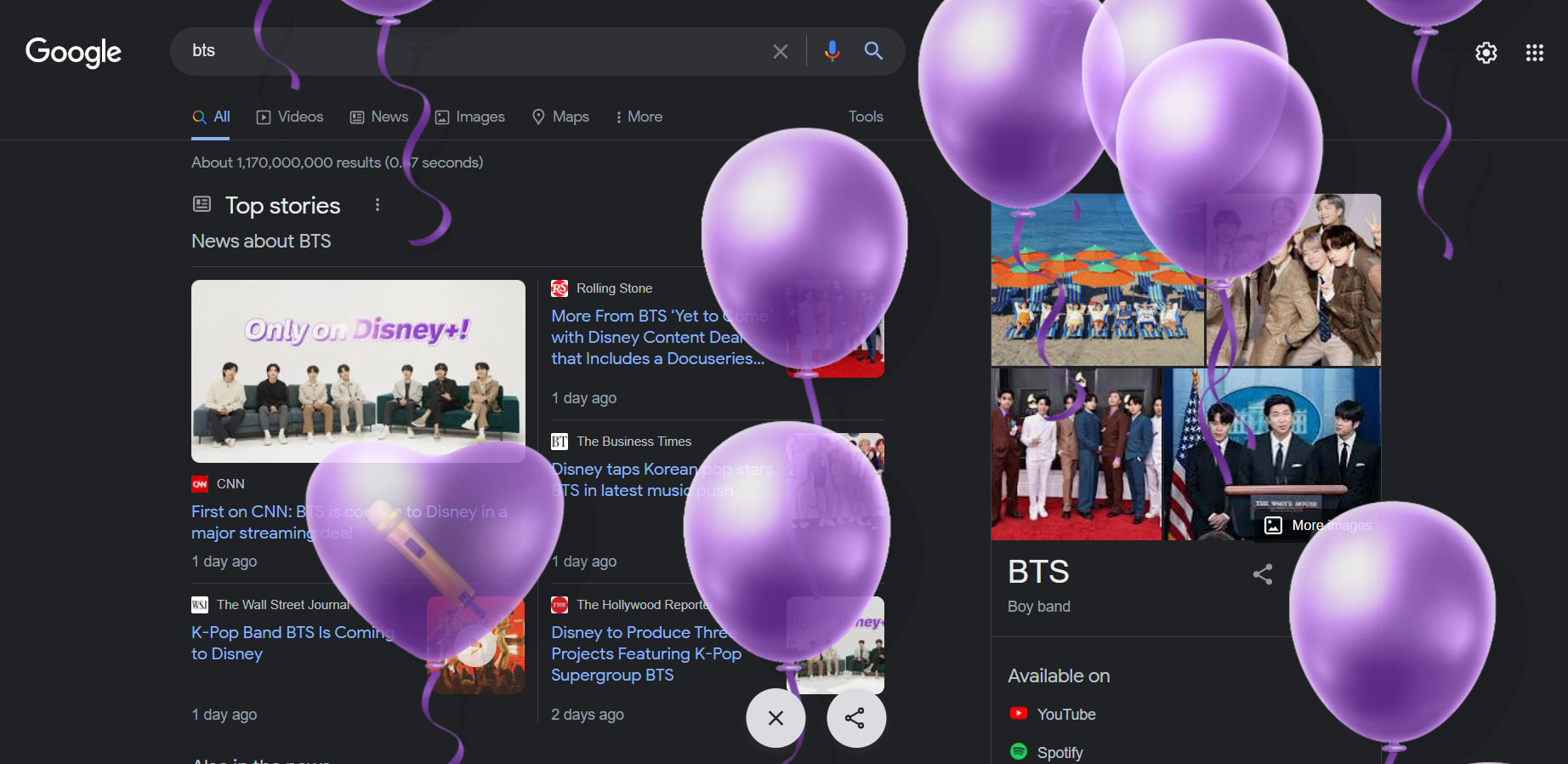Open More images for BTS
This screenshot has height=764, width=1568.
click(x=1319, y=525)
